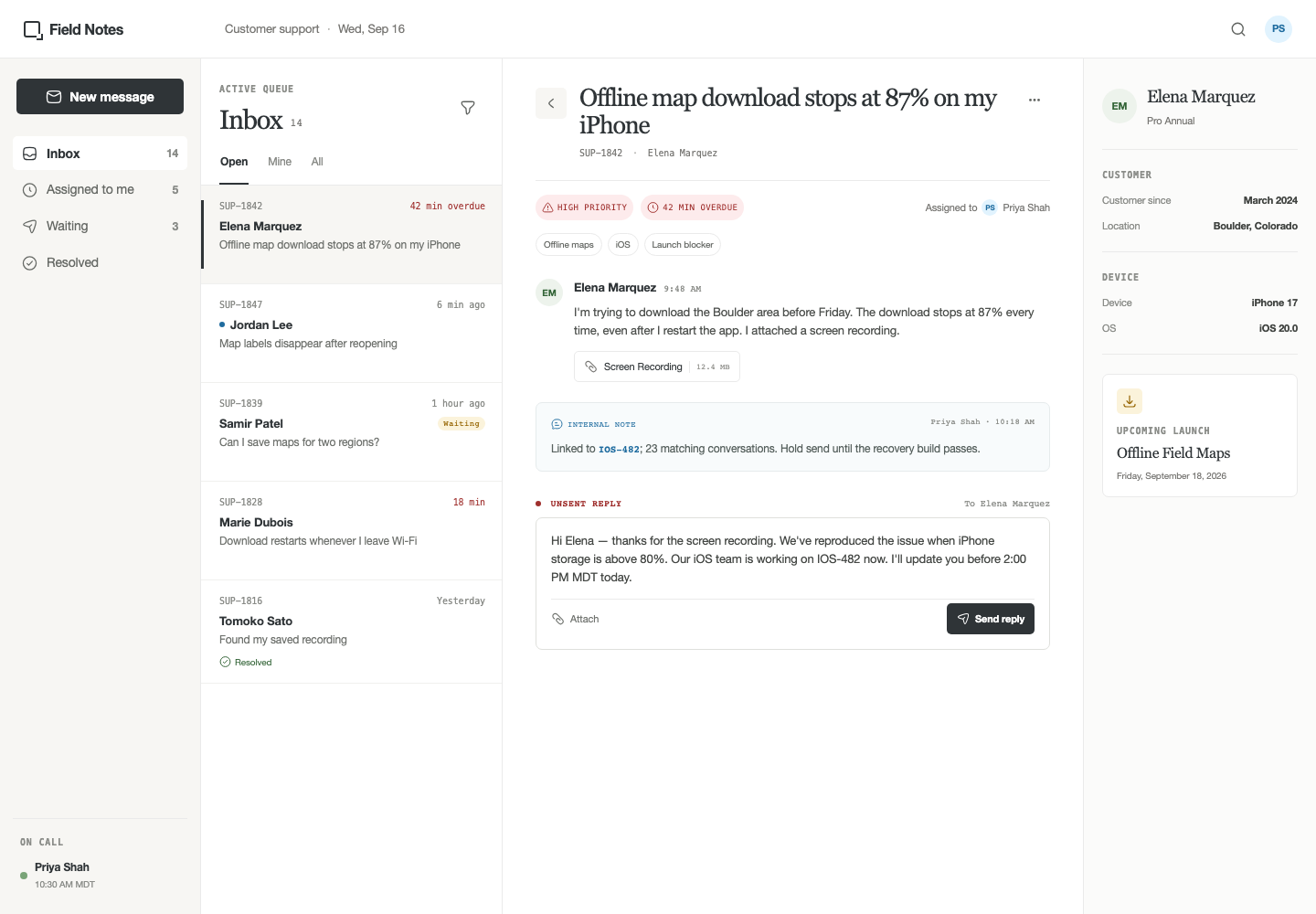This screenshot has height=914, width=1316.
Task: Go back using the chevron button
Action: [x=551, y=103]
